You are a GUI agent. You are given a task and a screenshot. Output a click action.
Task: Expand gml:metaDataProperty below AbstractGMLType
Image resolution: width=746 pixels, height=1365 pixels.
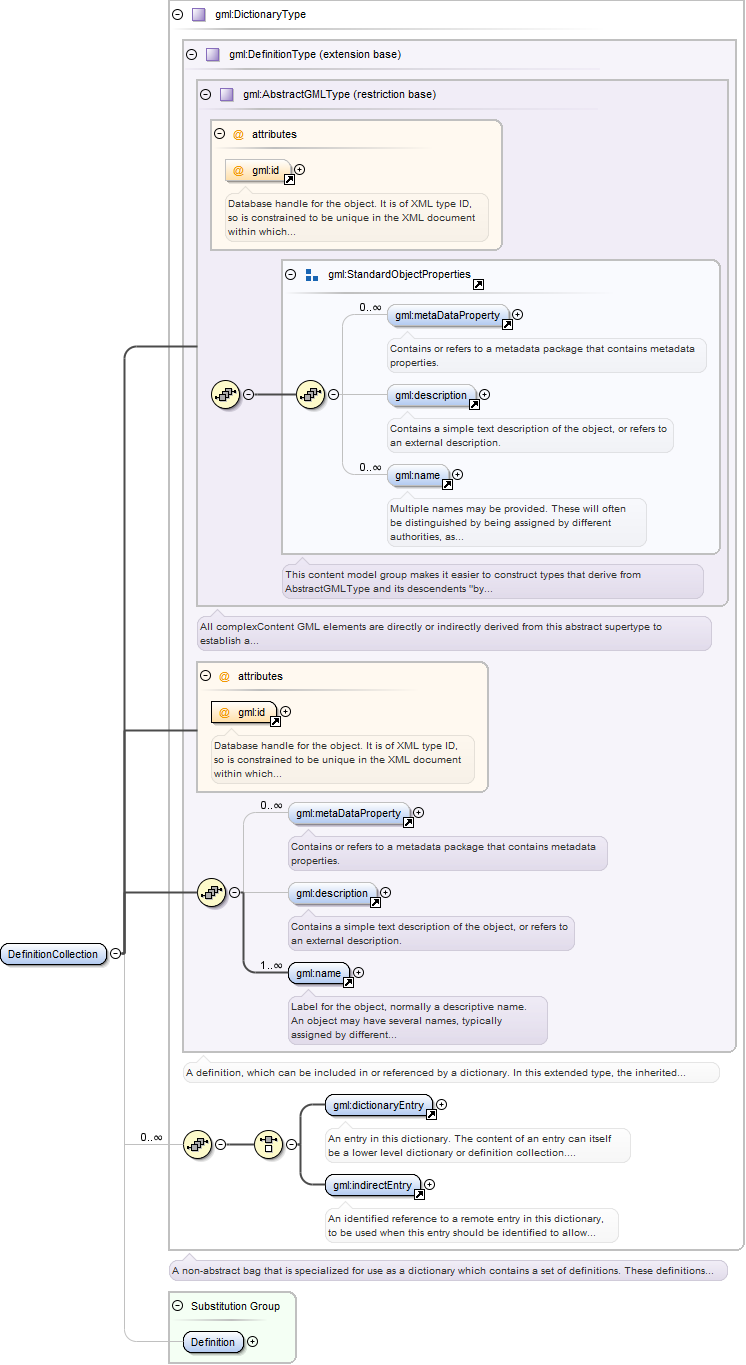coord(418,813)
